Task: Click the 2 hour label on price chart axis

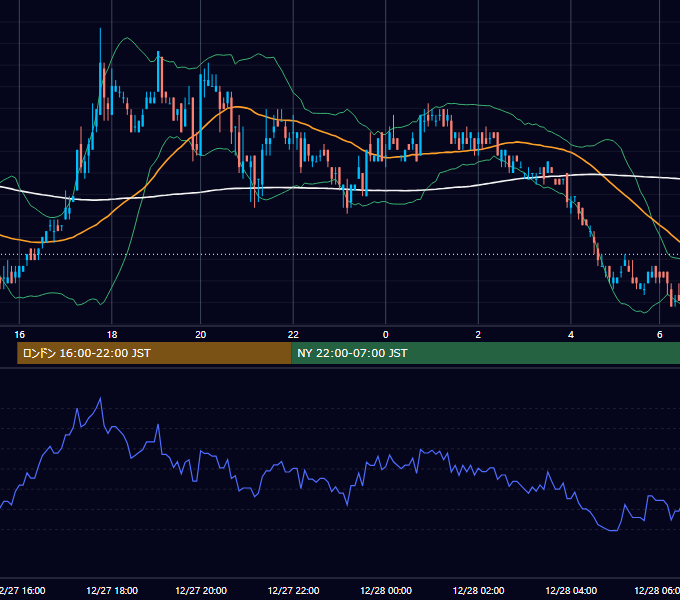Action: (x=478, y=335)
